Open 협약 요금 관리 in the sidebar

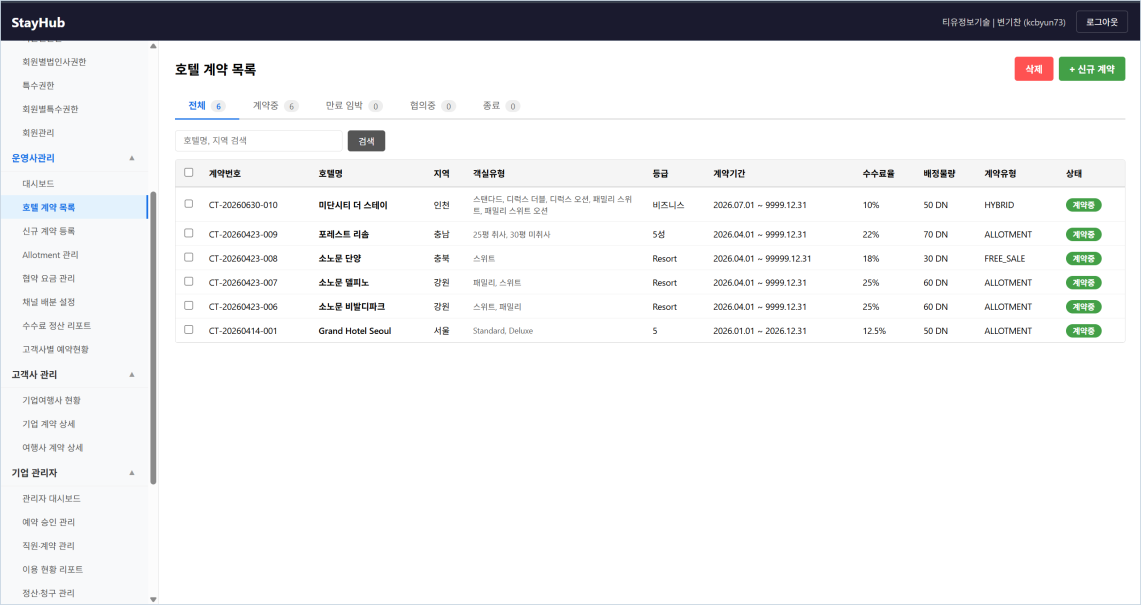click(x=49, y=278)
